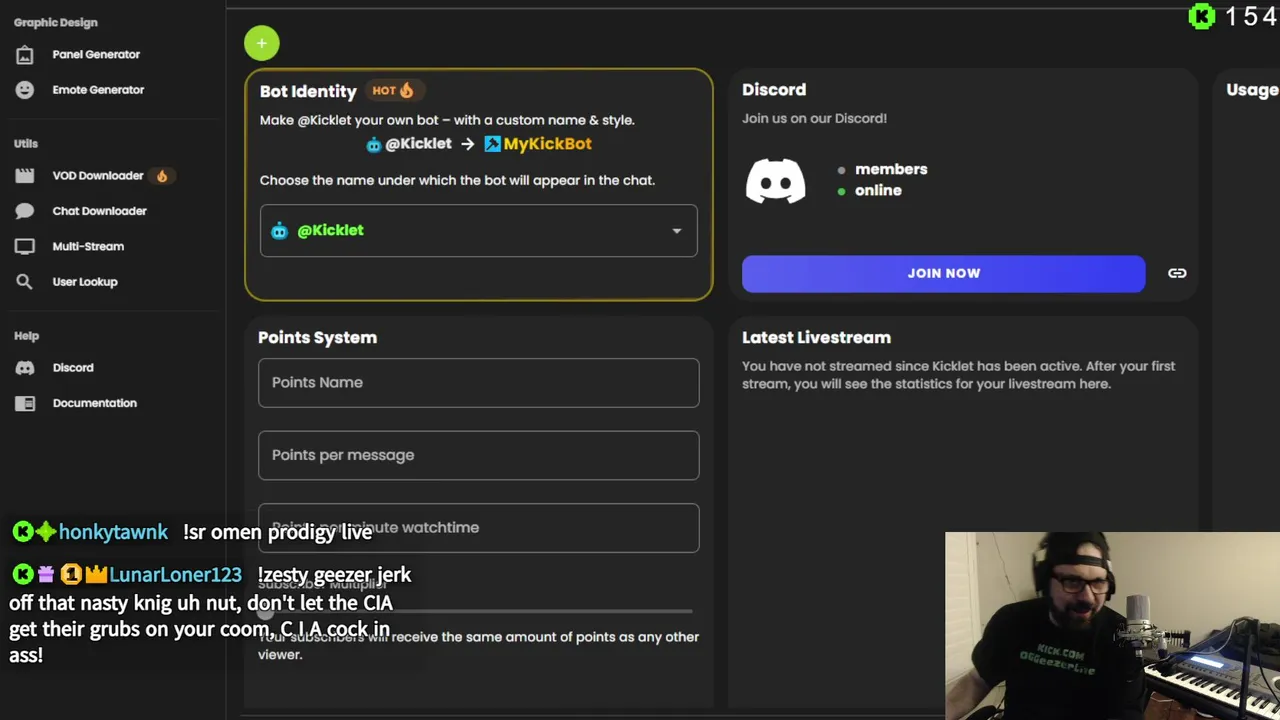Focus the Points per minute watchtime field

[479, 528]
